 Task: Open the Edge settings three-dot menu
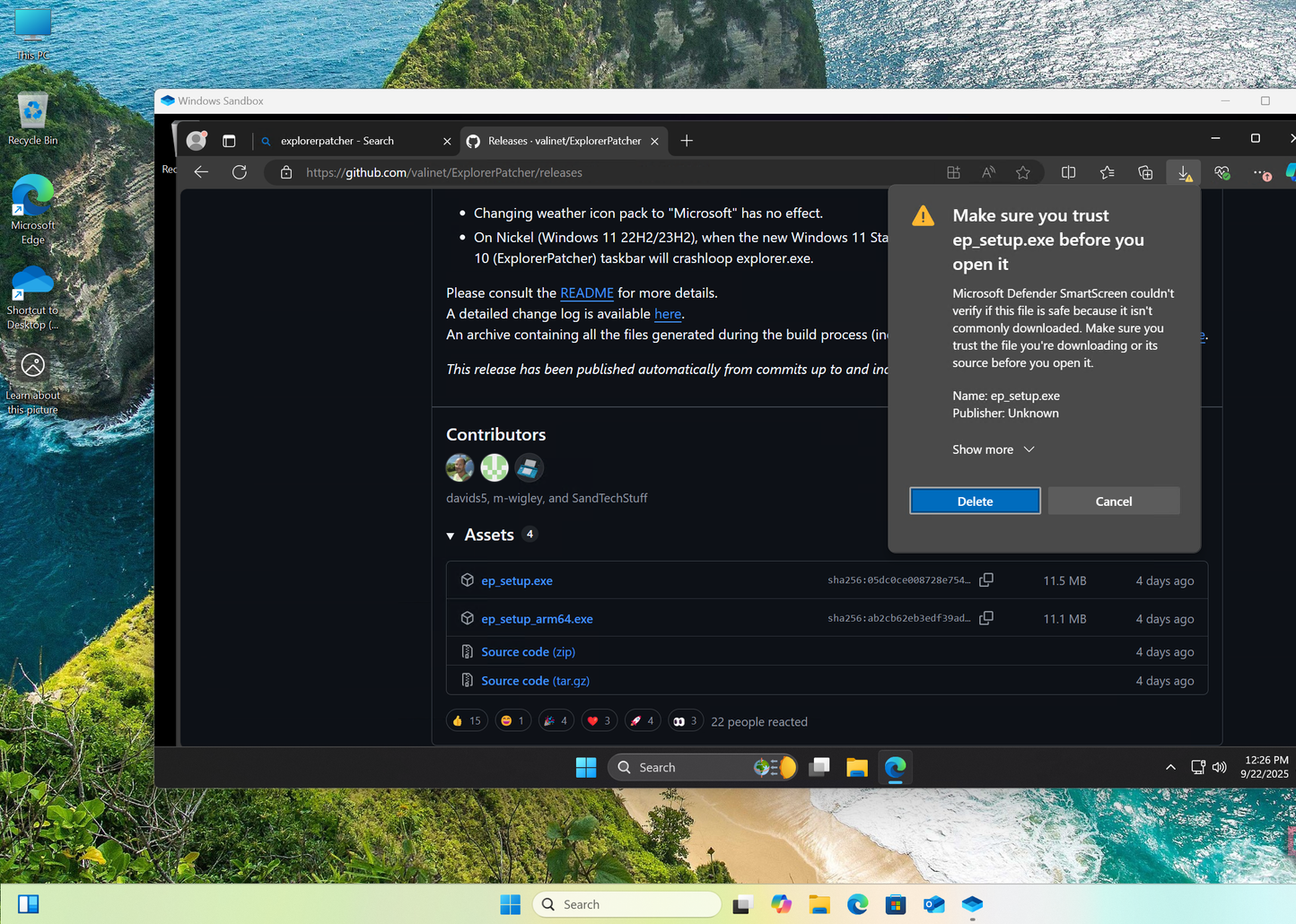(1261, 171)
